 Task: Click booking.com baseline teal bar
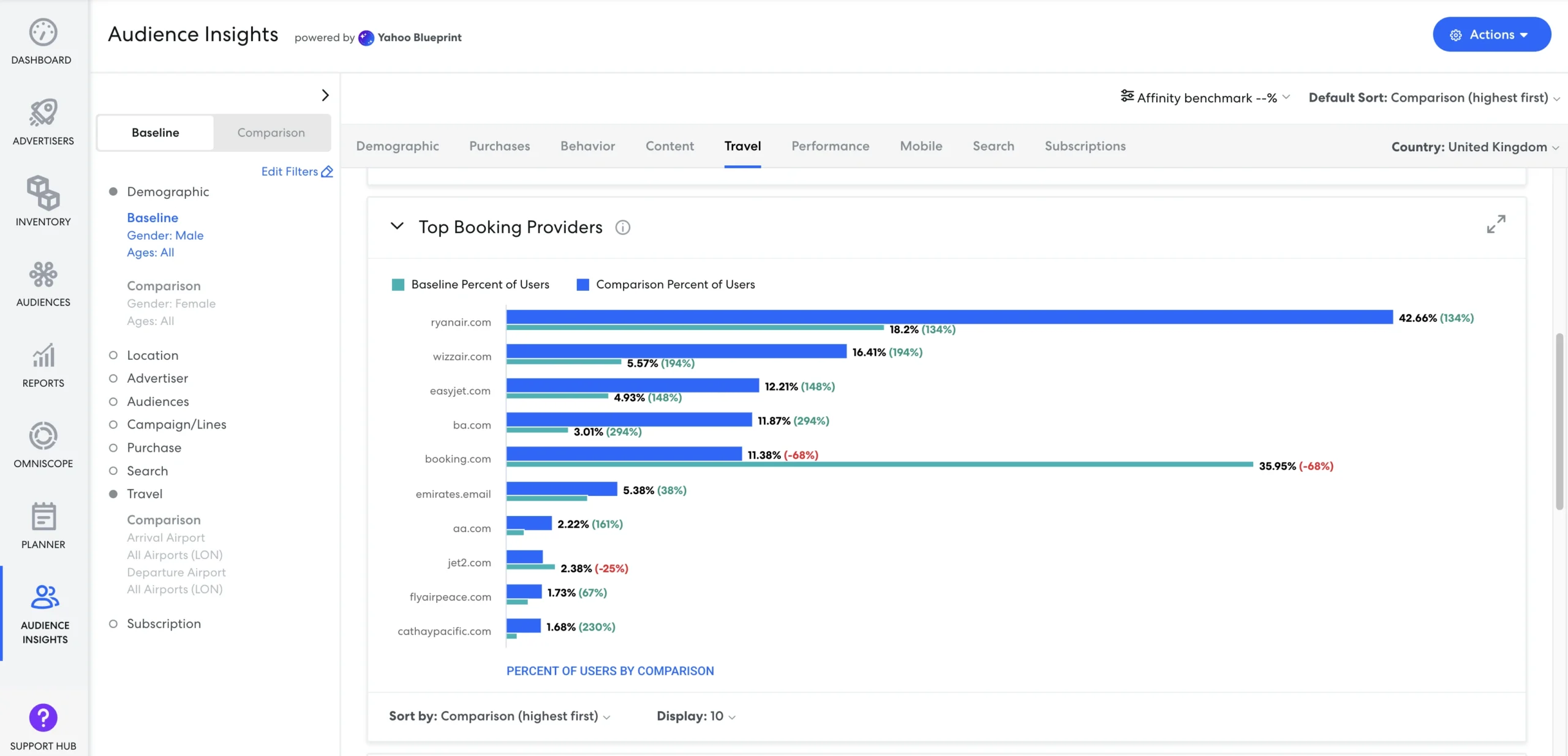click(x=880, y=465)
